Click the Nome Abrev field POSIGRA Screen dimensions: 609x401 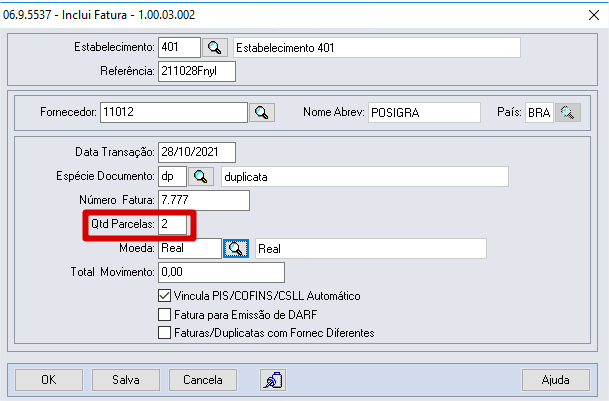pos(424,112)
